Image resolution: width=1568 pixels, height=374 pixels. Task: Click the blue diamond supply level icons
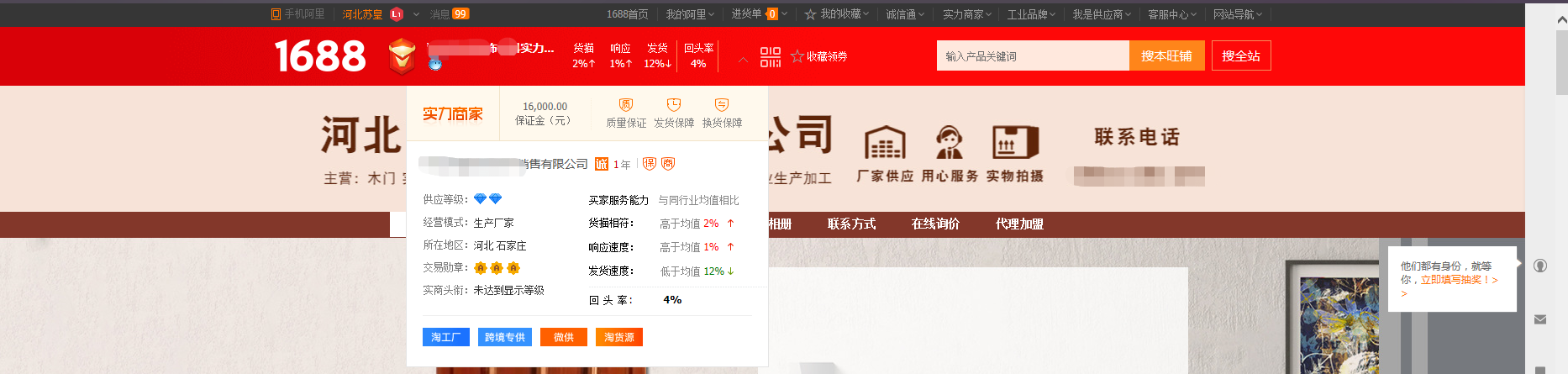487,199
